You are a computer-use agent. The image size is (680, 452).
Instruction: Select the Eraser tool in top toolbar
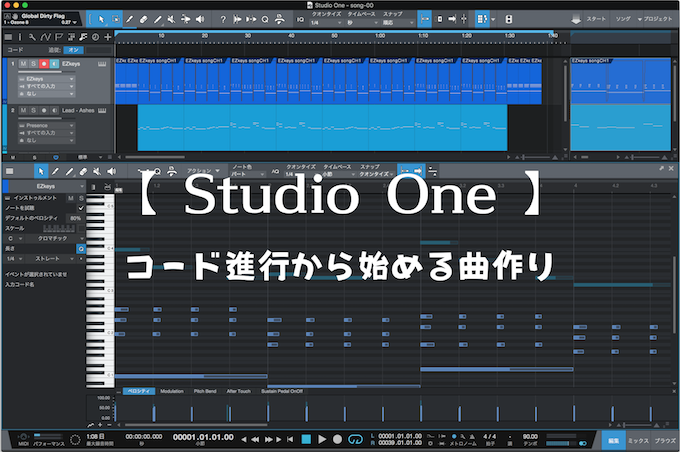point(144,19)
